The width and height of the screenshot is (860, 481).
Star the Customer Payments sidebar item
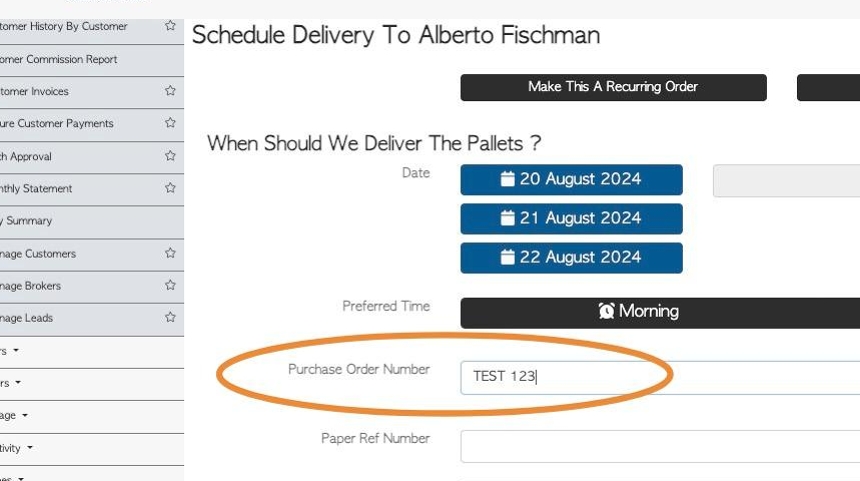171,123
